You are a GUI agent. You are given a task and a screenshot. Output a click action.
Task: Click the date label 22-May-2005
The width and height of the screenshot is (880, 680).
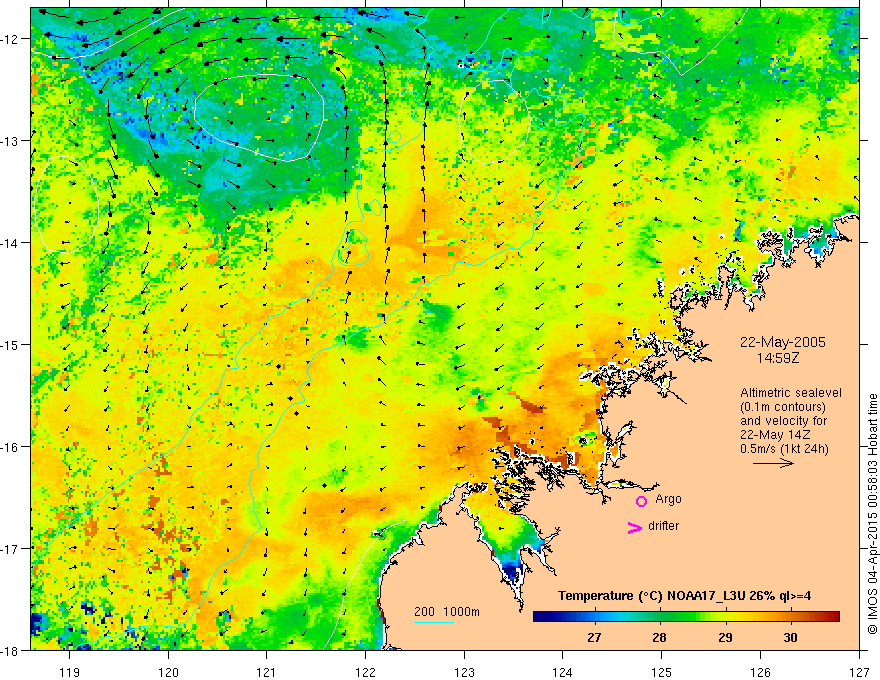782,342
